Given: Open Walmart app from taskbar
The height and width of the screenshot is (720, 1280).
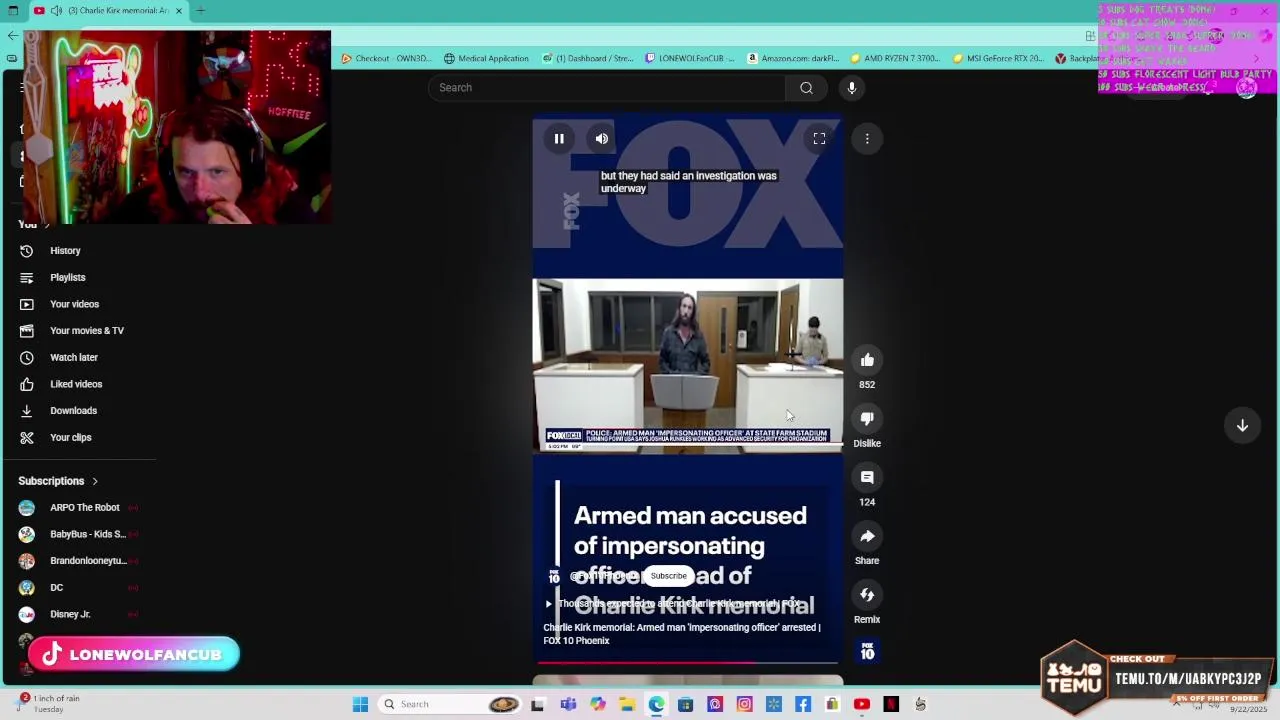Looking at the screenshot, I should [x=774, y=704].
